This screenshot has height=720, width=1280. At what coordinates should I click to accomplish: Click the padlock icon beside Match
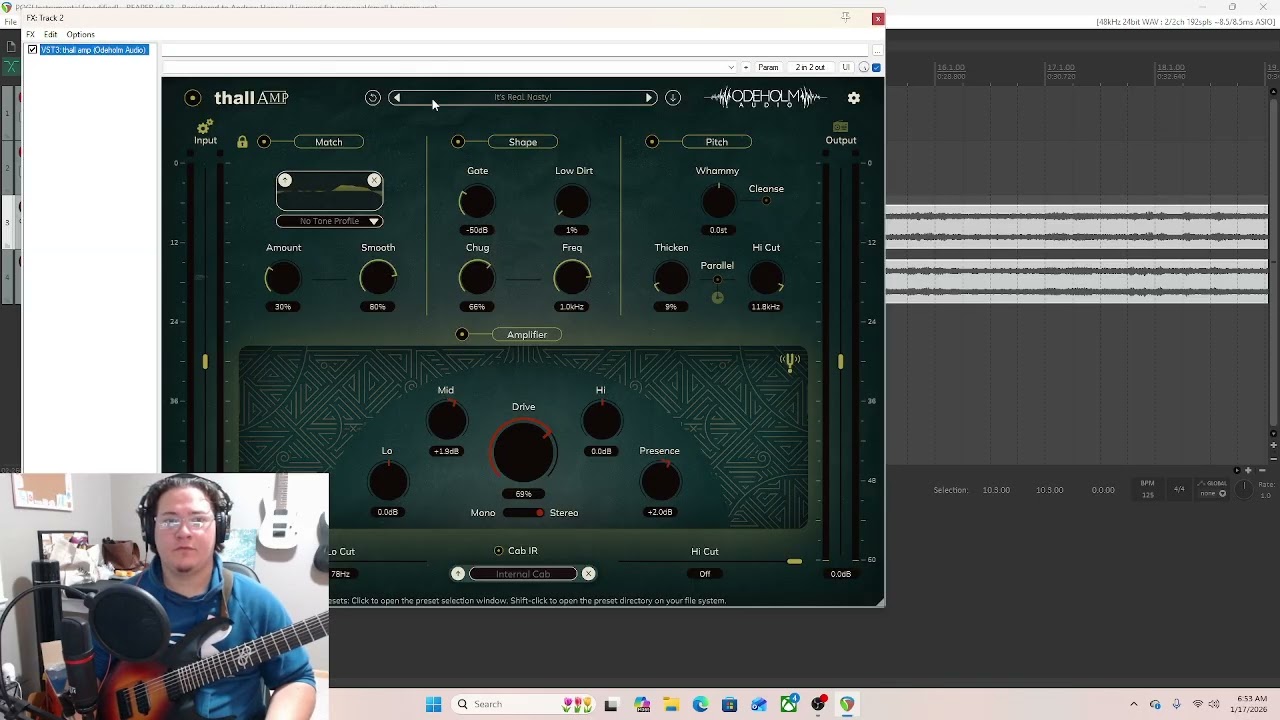click(242, 142)
